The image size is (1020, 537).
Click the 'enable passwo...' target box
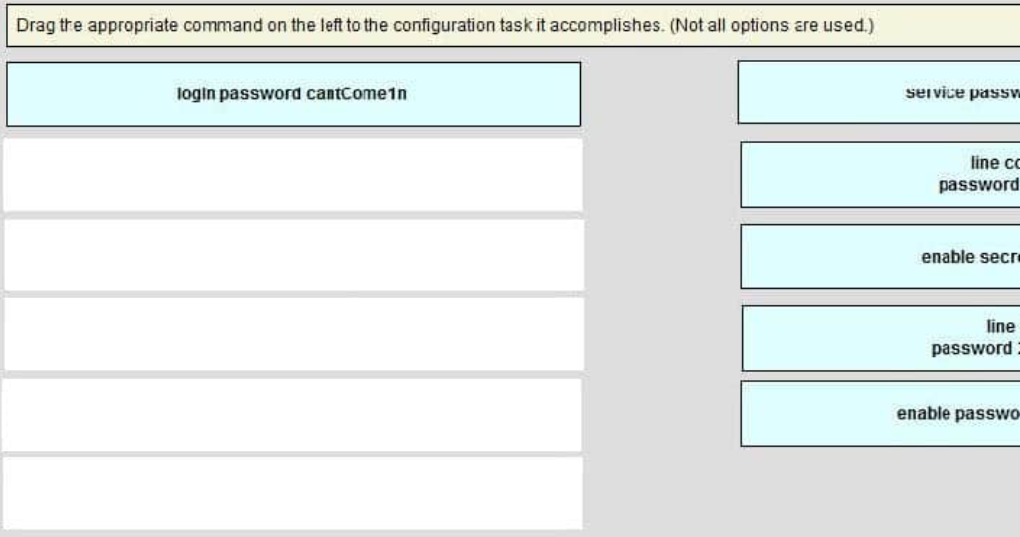point(880,414)
